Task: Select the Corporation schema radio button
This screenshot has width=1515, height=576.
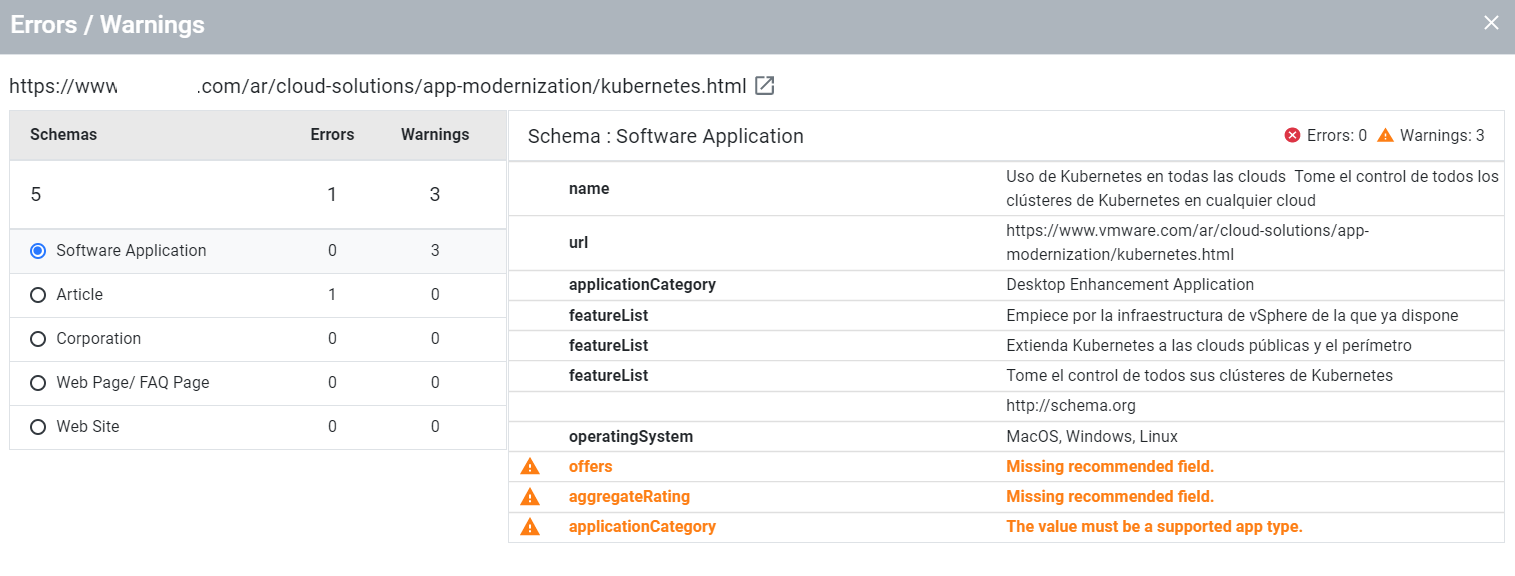Action: click(38, 339)
